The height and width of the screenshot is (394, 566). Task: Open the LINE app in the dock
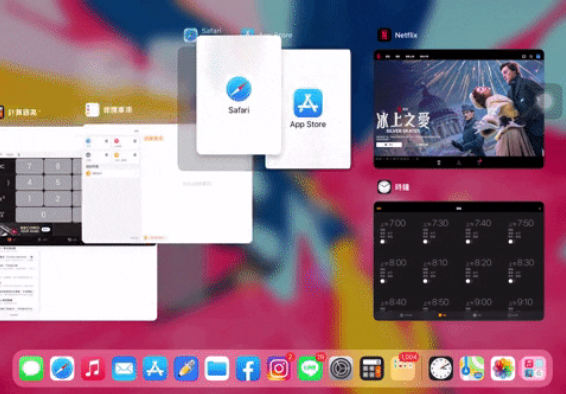[x=310, y=368]
